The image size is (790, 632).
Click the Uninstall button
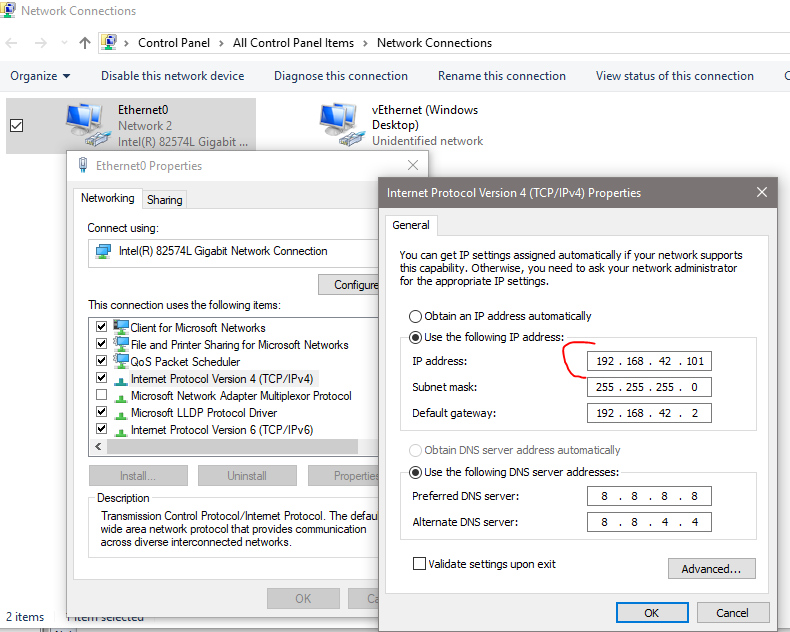point(247,476)
